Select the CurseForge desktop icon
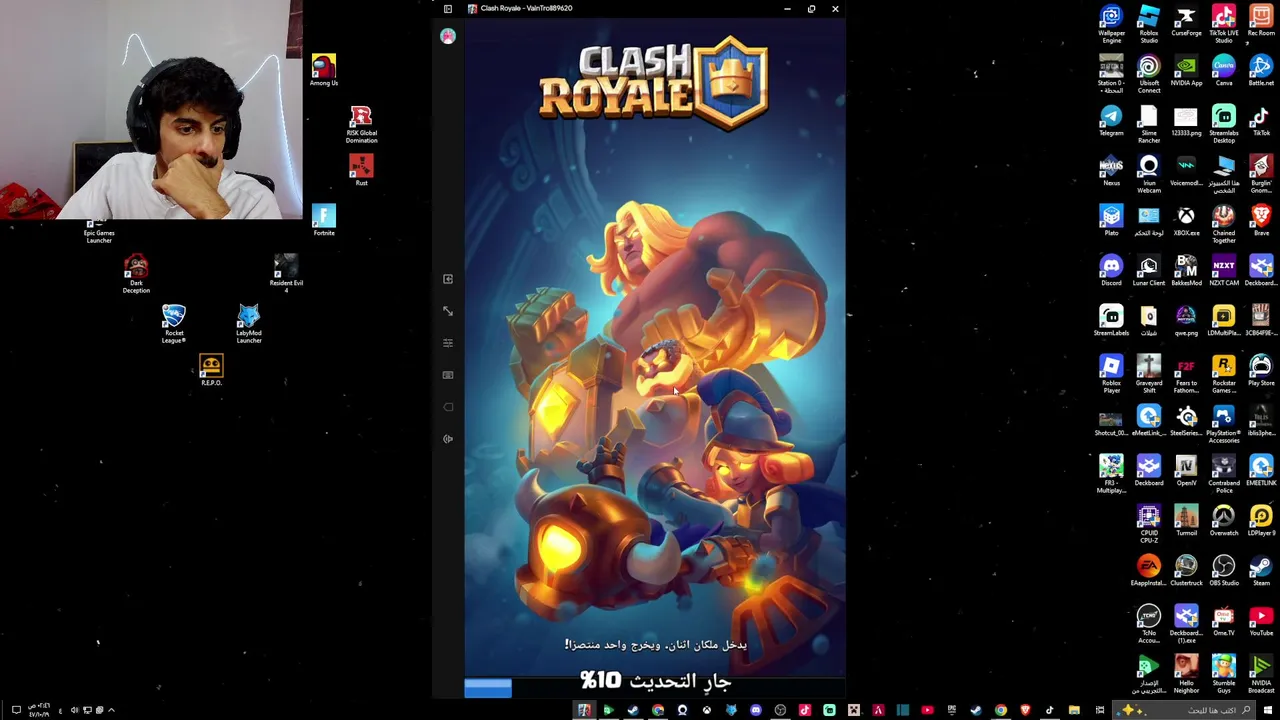This screenshot has height=720, width=1280. pos(1186,20)
